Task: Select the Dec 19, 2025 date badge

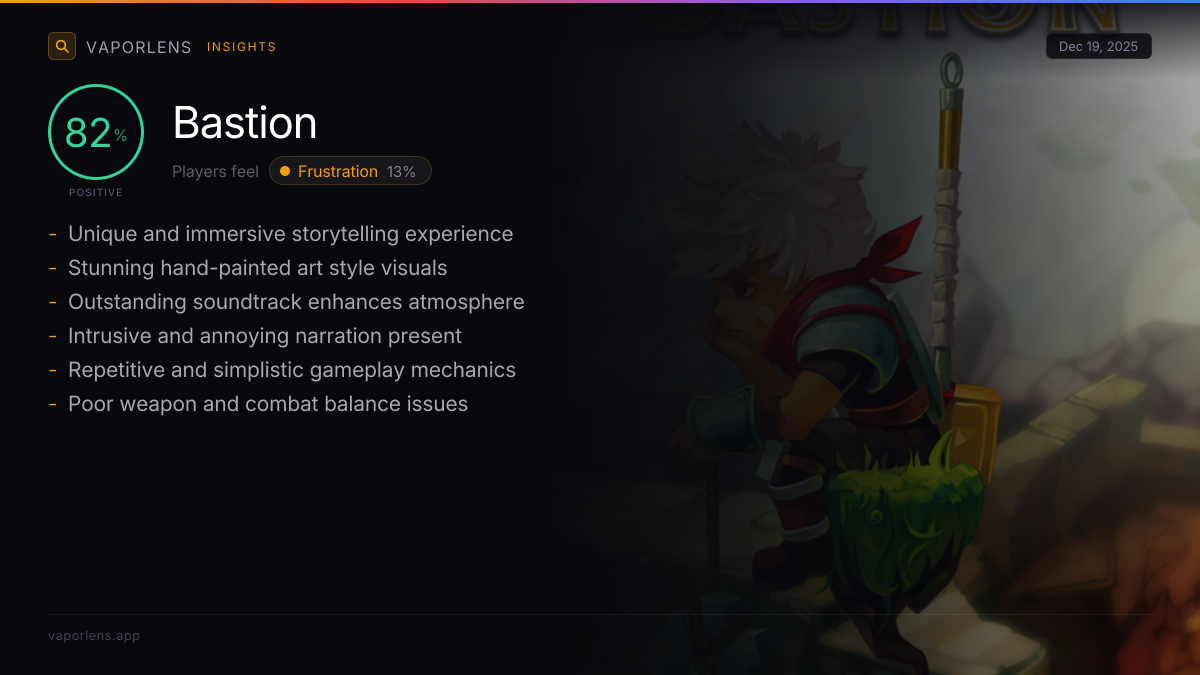Action: coord(1098,46)
